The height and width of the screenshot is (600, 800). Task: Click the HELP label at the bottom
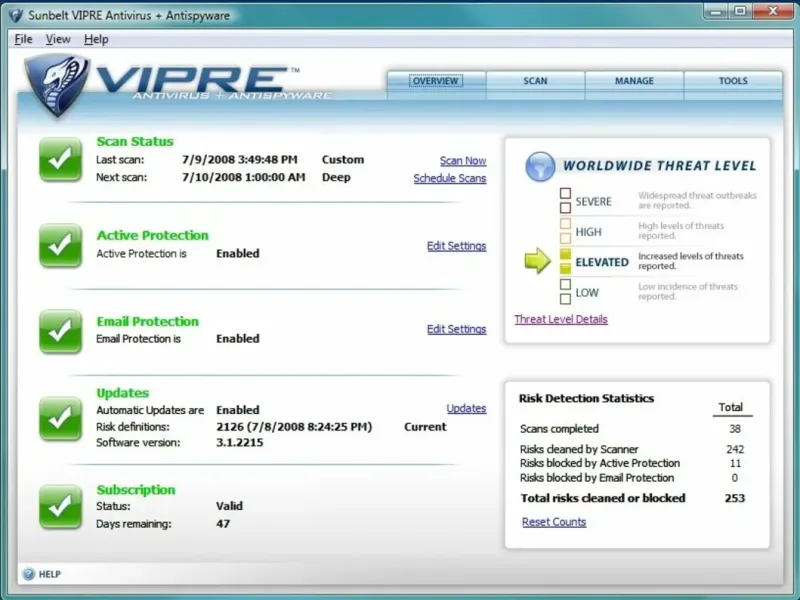tap(49, 574)
